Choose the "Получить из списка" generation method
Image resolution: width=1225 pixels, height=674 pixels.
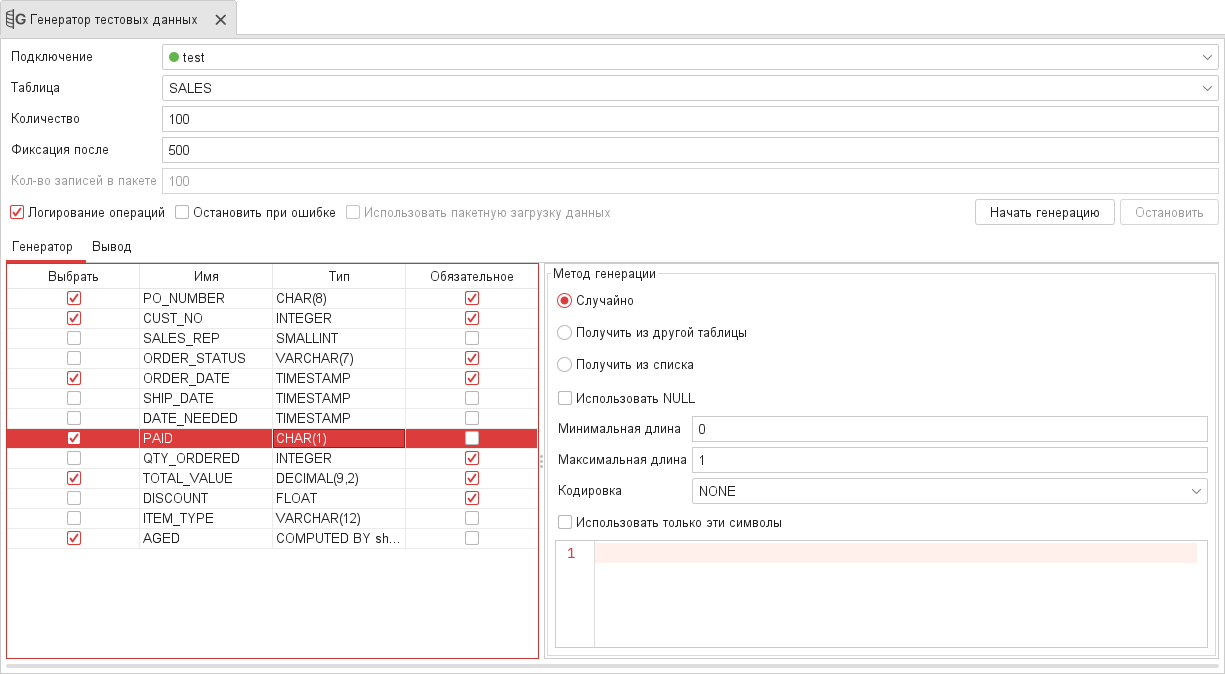click(564, 364)
